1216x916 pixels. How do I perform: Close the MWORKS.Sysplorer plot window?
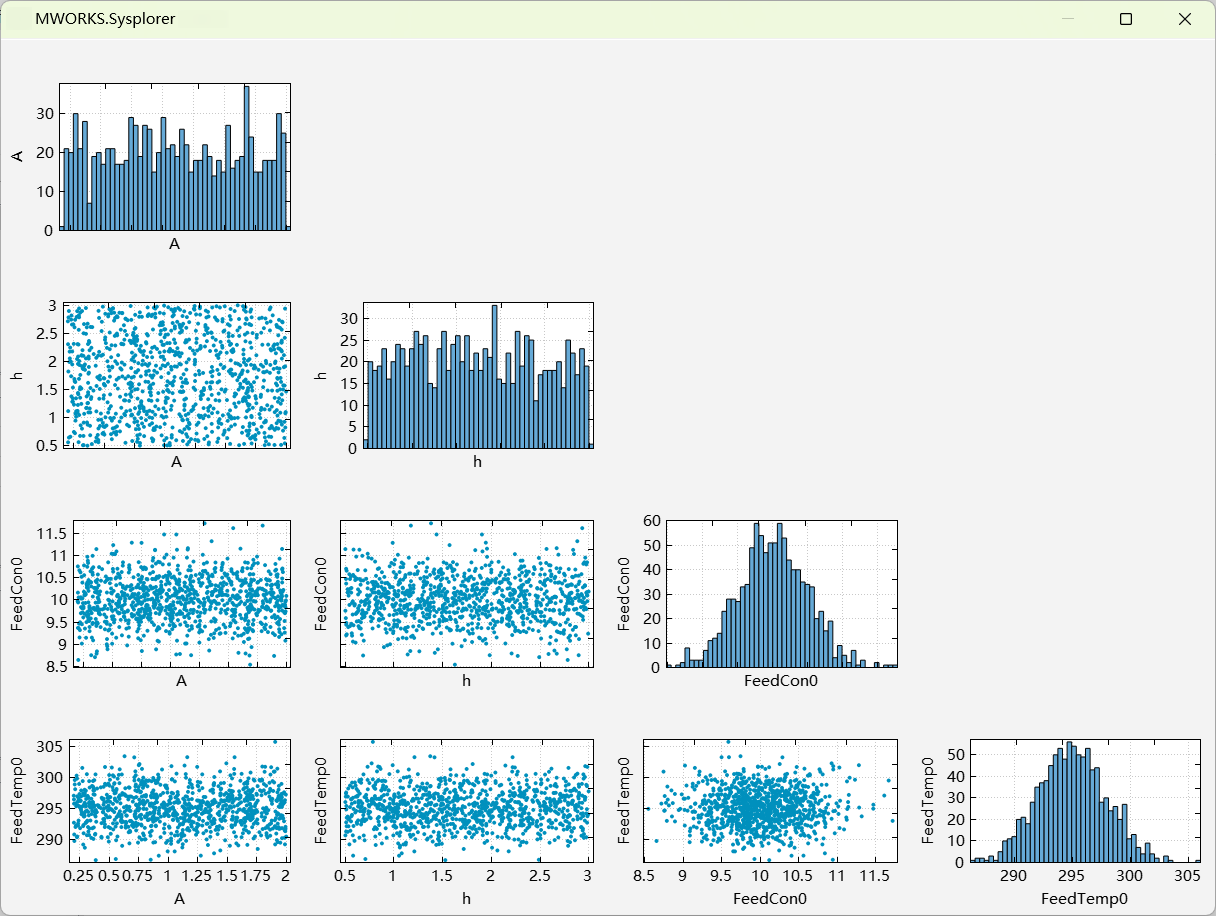(x=1185, y=19)
